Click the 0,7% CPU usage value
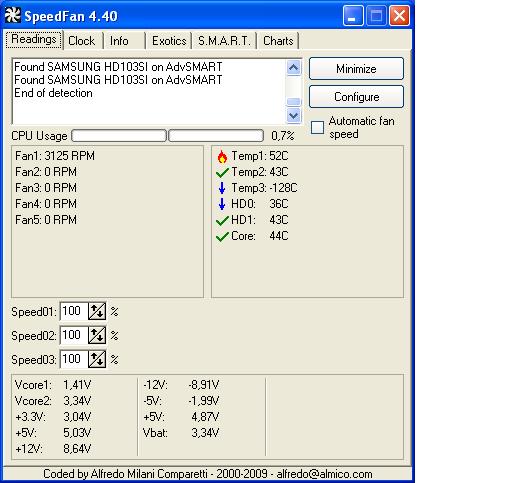 click(x=283, y=136)
